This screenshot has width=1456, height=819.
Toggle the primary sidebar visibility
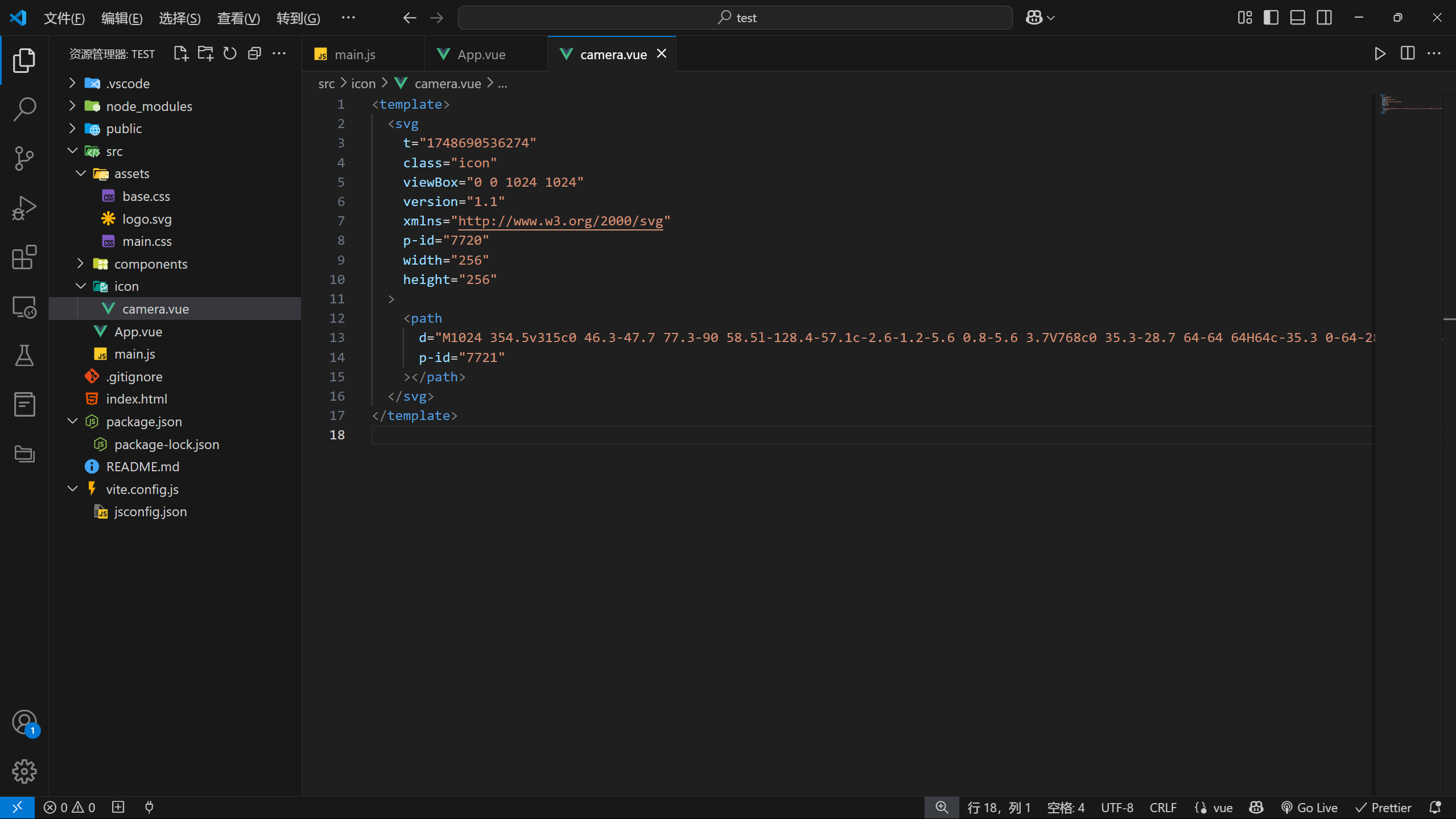1271,17
